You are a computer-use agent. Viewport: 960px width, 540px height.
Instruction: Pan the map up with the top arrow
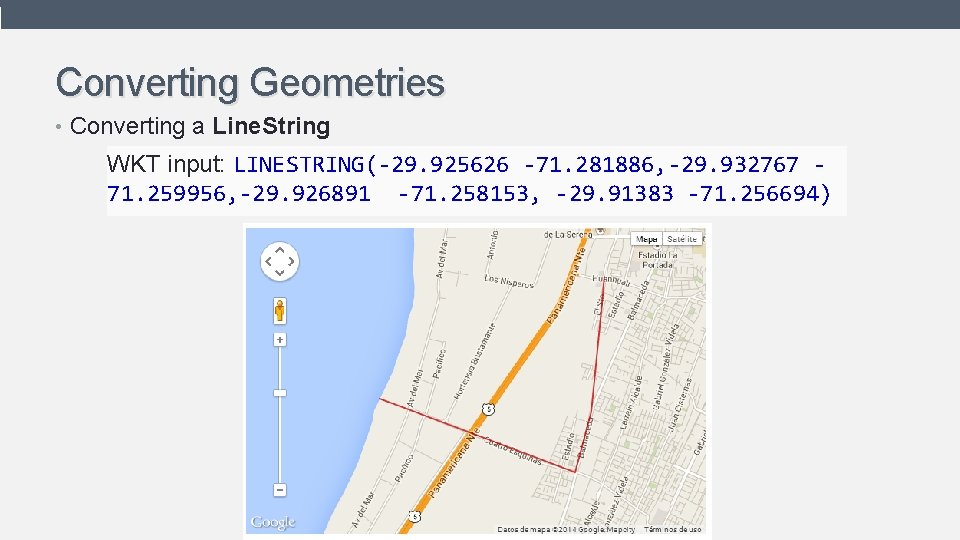tap(280, 250)
